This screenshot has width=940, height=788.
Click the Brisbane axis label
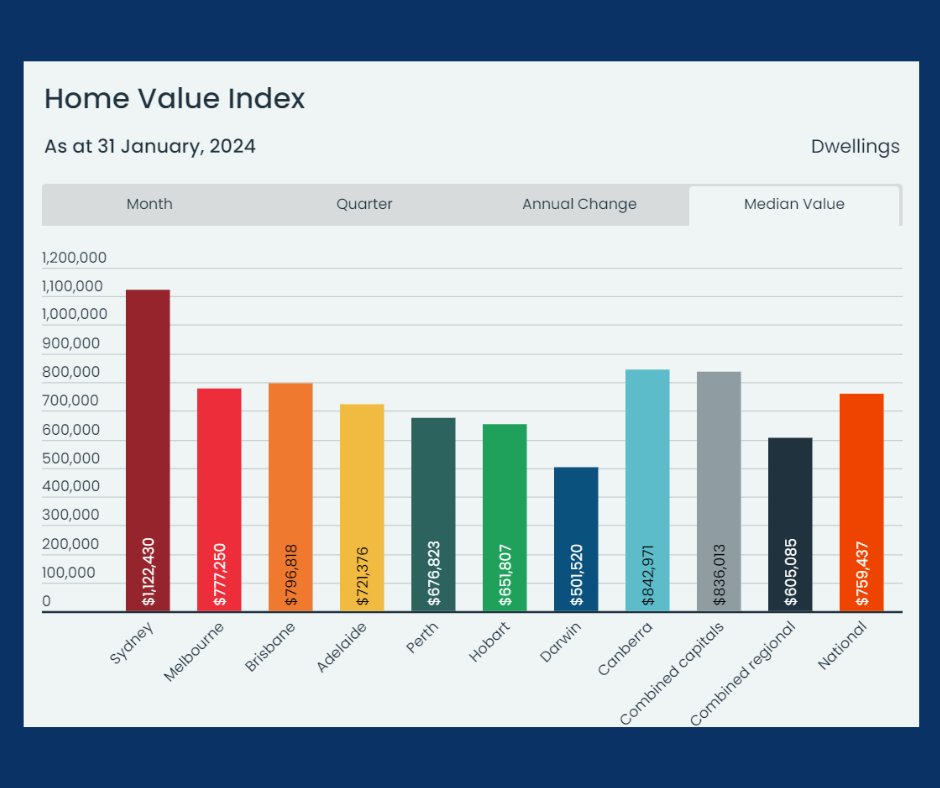tap(270, 648)
